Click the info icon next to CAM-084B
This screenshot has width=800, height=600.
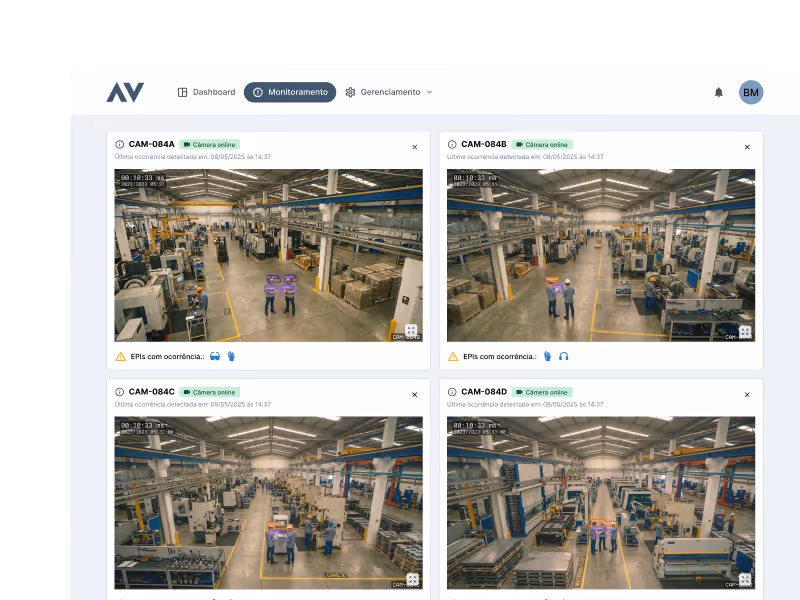[x=453, y=146]
